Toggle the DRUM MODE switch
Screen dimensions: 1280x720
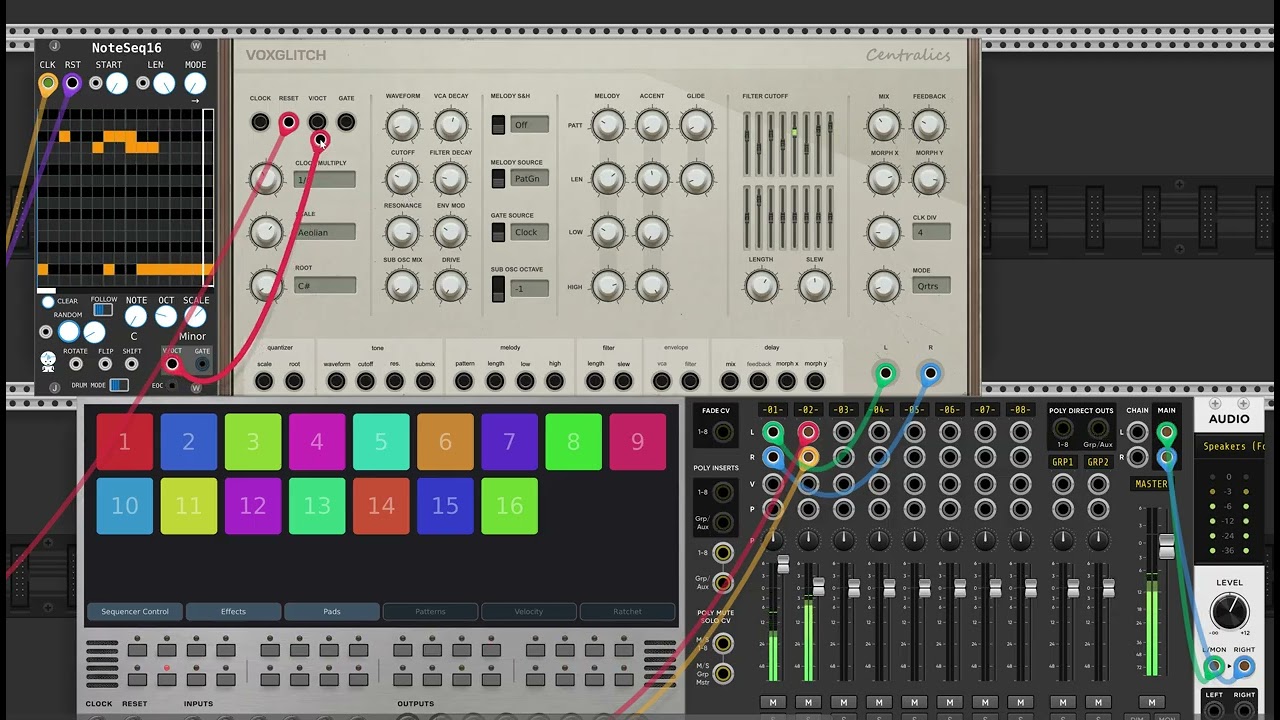pos(119,385)
